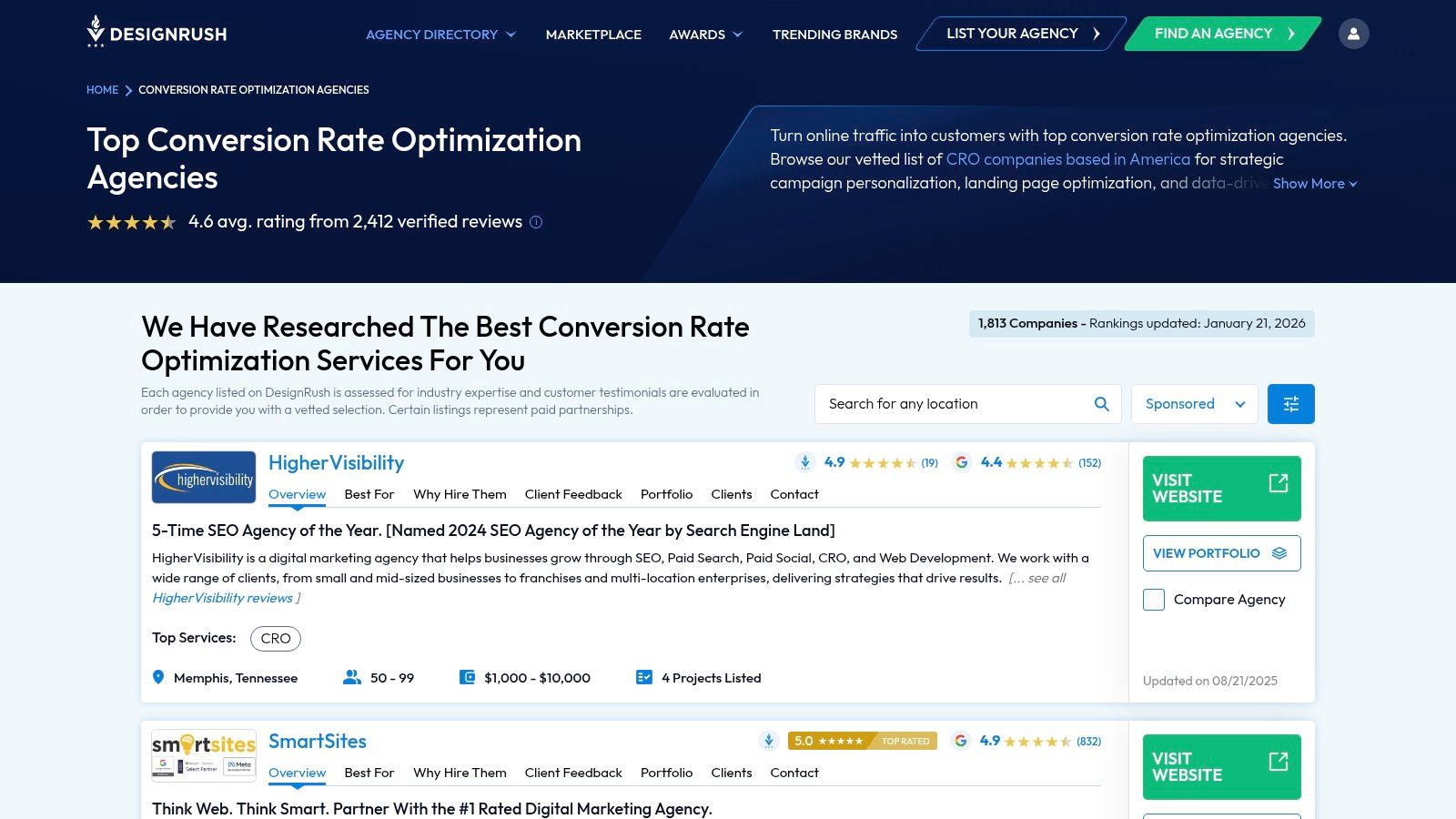Viewport: 1456px width, 819px height.
Task: Open HigherVisibility reviews link
Action: pos(221,598)
